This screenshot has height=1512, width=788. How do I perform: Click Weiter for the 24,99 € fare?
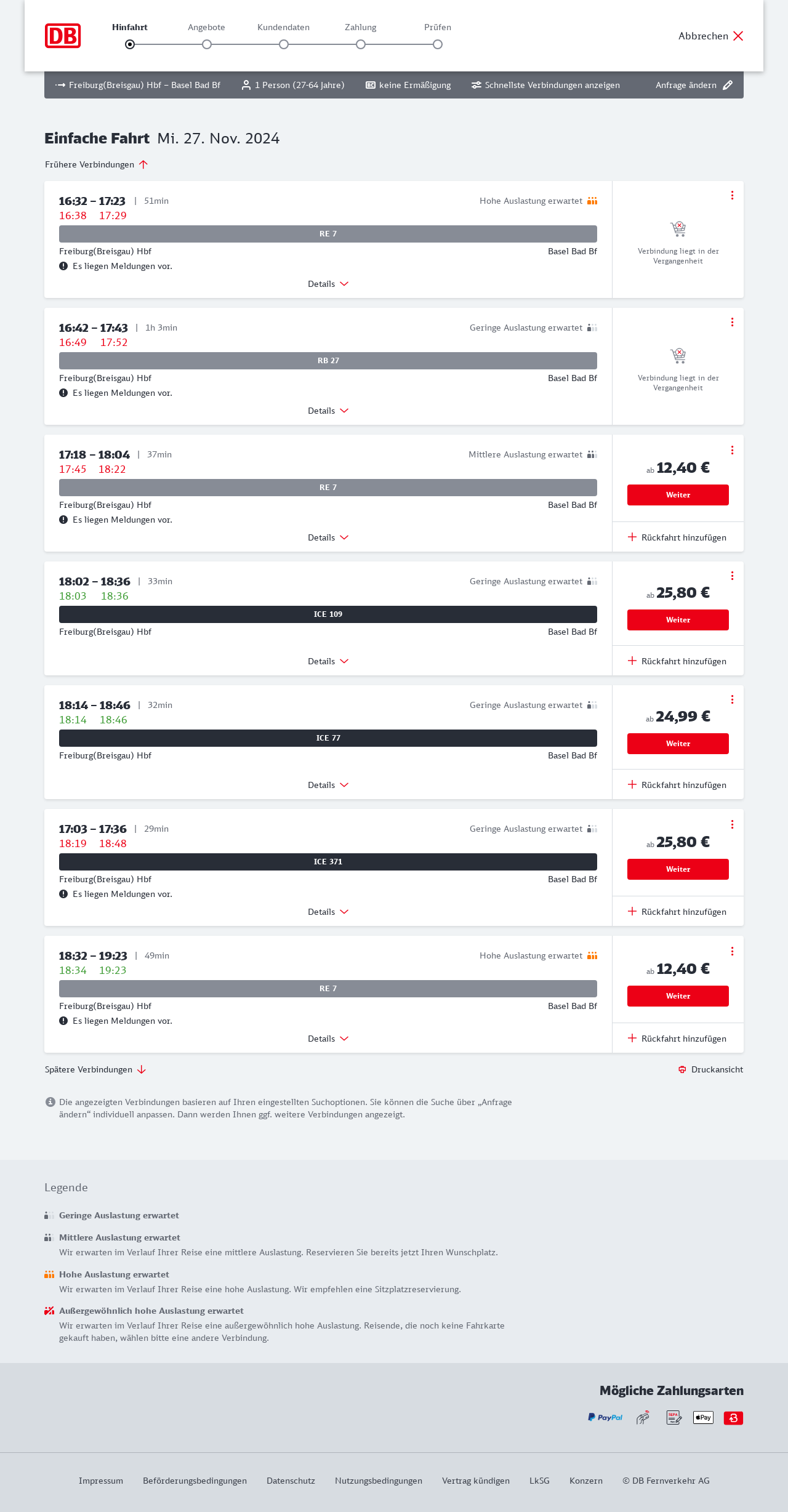coord(678,744)
